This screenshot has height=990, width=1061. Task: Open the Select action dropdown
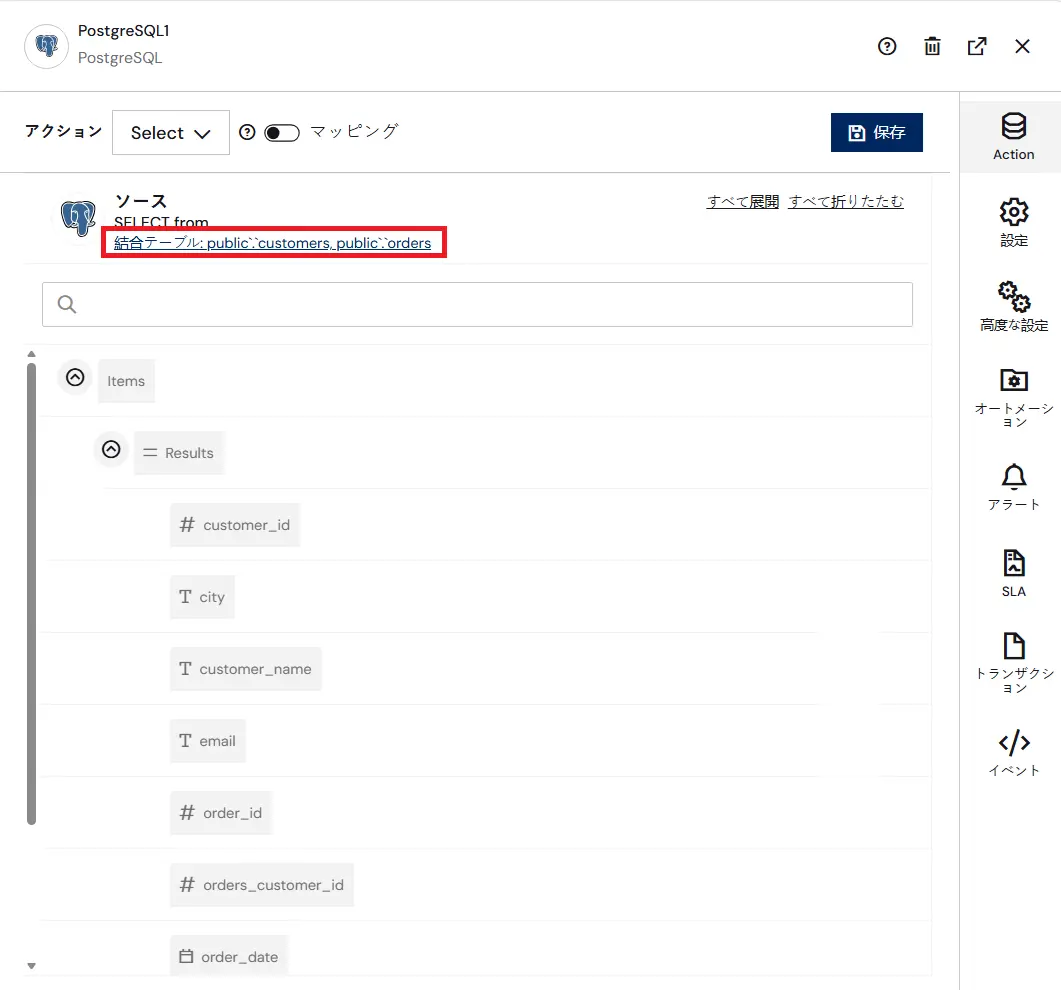tap(171, 133)
